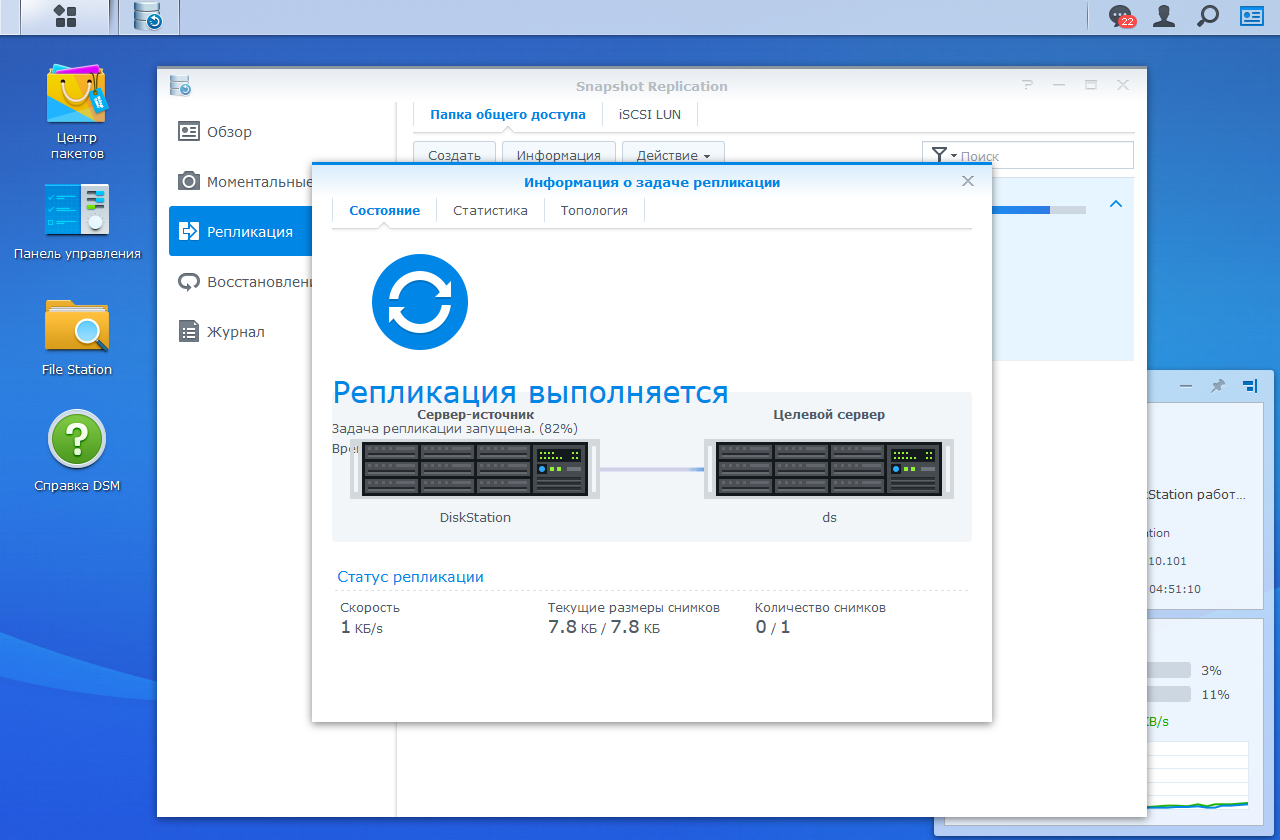Click the 0 / 1 snapshot count
The height and width of the screenshot is (840, 1280).
point(773,627)
